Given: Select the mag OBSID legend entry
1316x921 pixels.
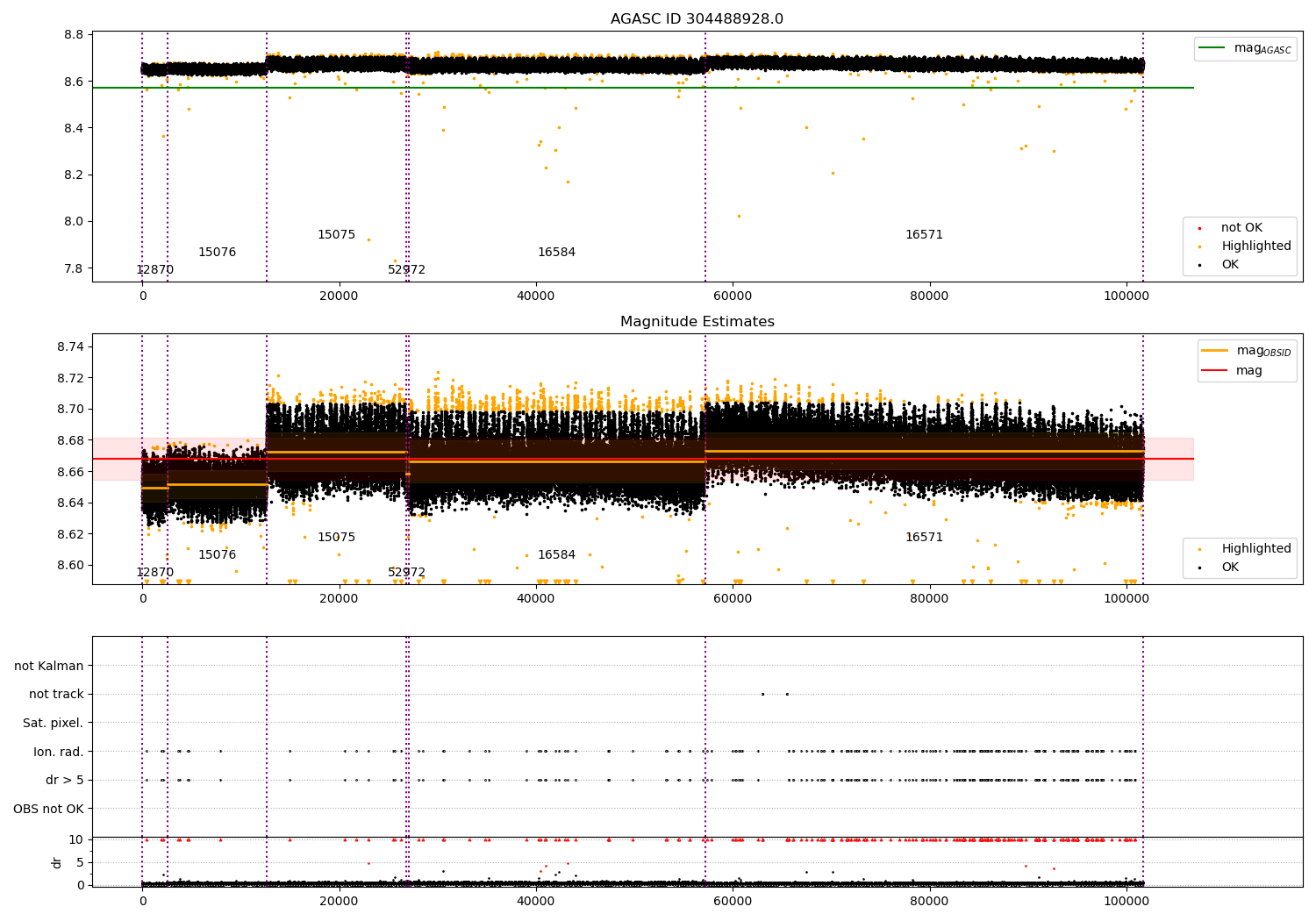Looking at the screenshot, I should [x=1247, y=351].
